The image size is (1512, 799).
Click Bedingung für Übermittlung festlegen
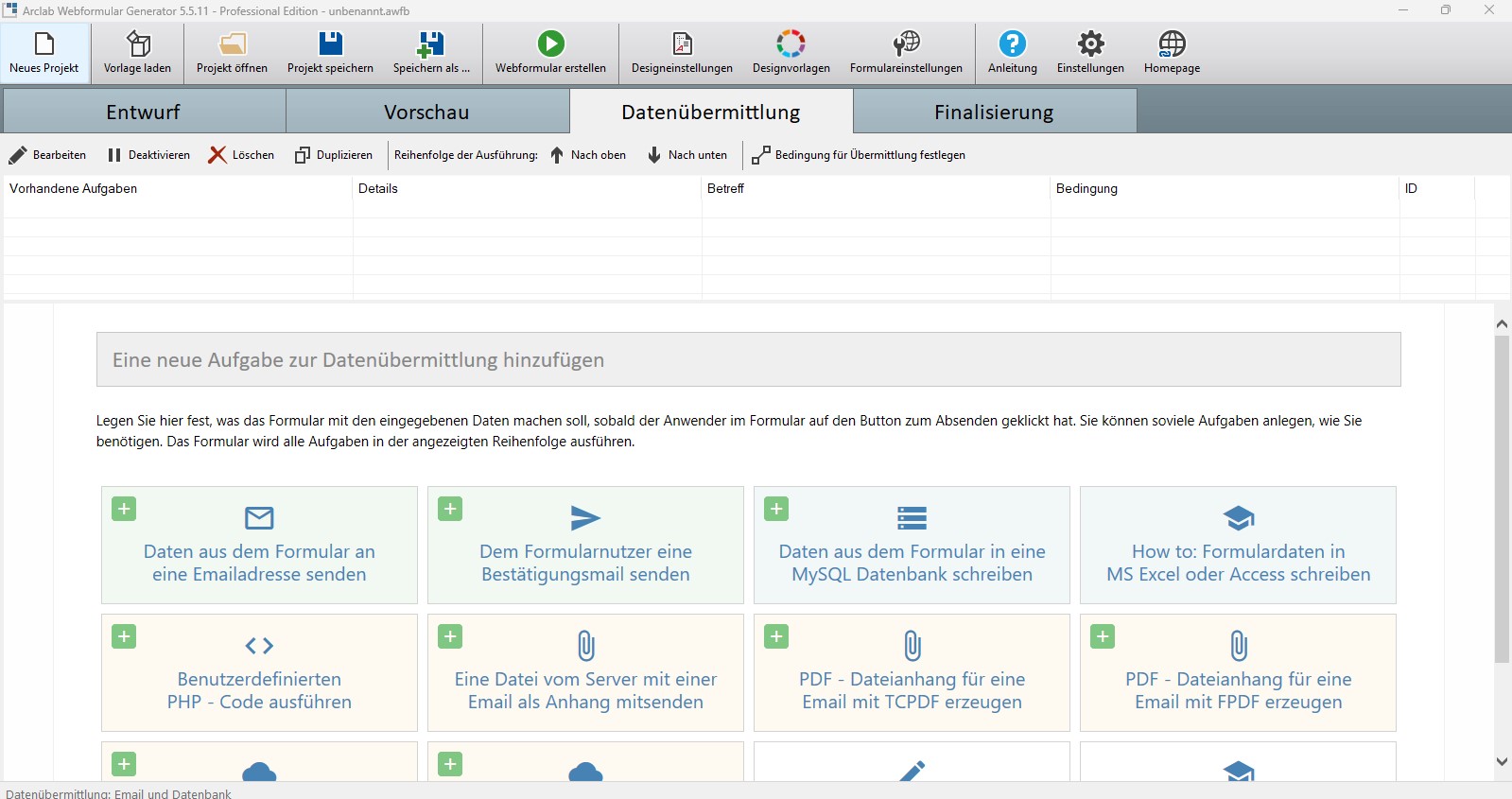(859, 155)
